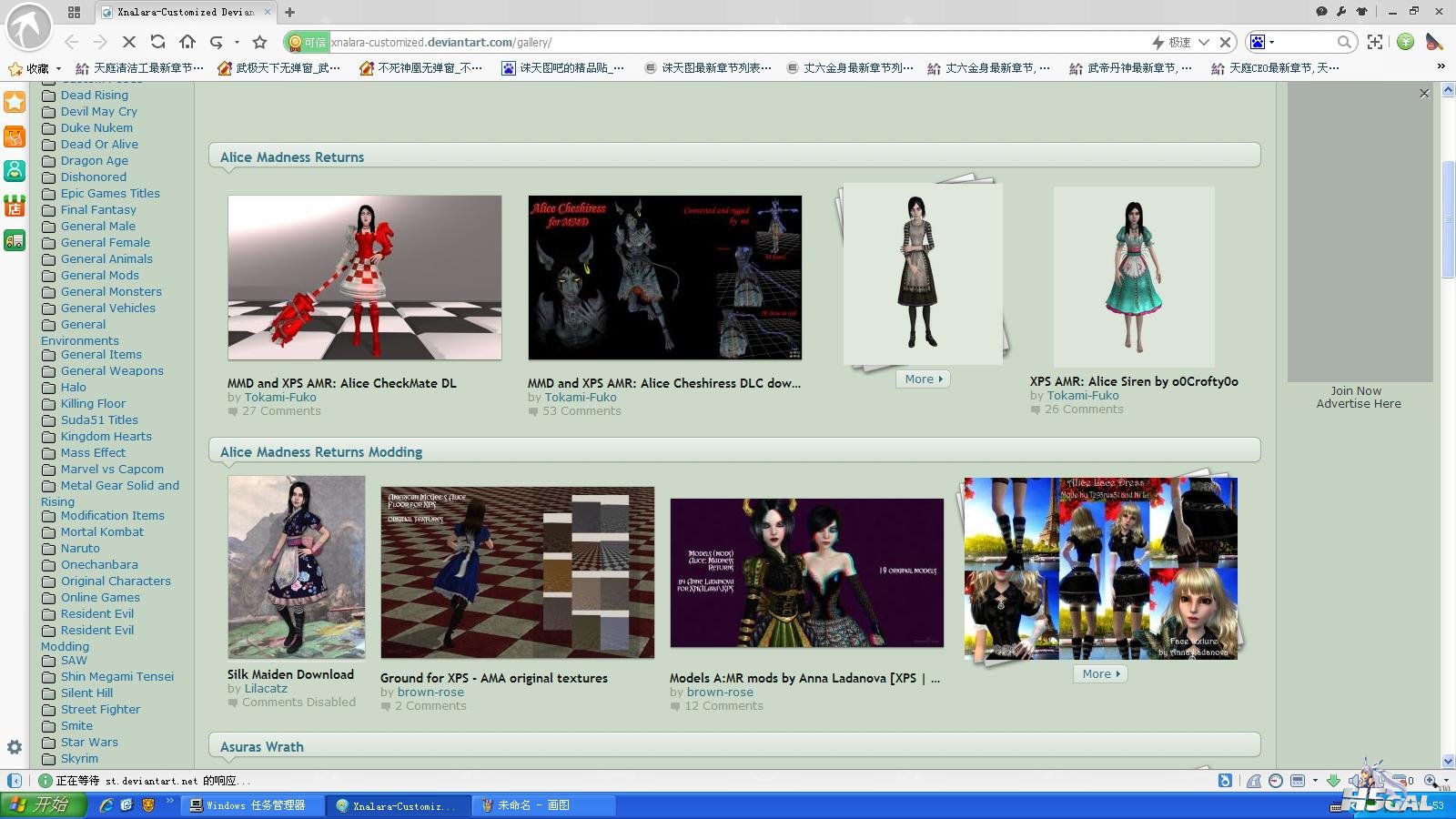Open the Final Fantasy gallery folder
The width and height of the screenshot is (1456, 819).
(x=98, y=209)
